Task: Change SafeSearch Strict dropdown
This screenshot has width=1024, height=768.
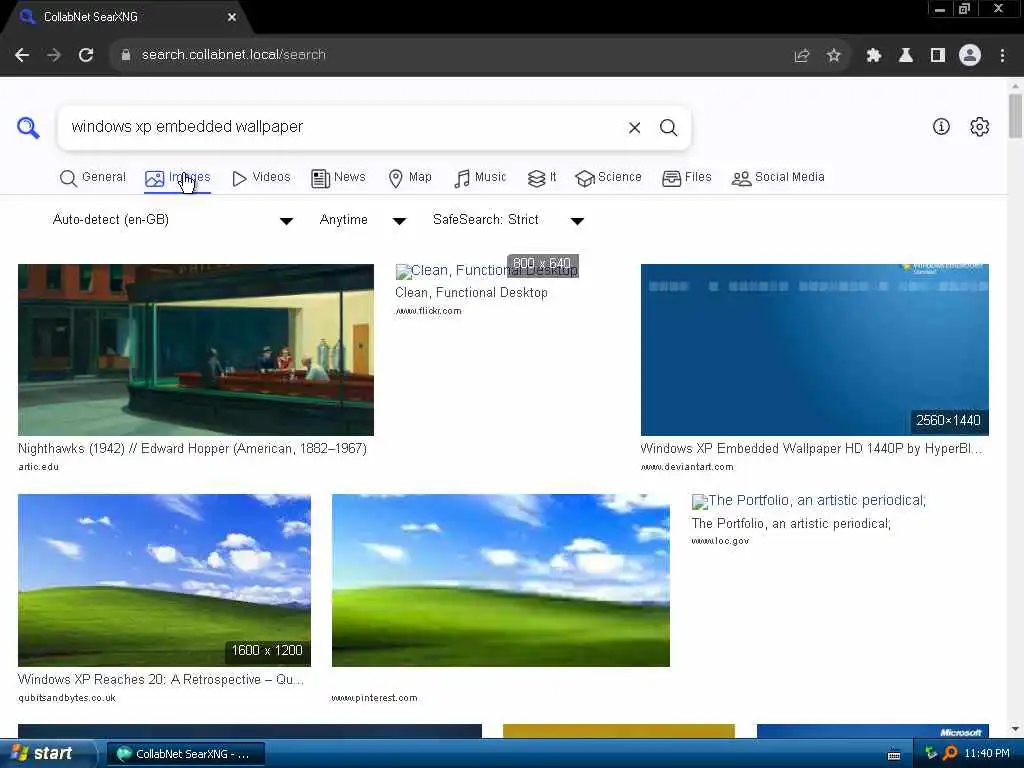Action: pyautogui.click(x=508, y=220)
